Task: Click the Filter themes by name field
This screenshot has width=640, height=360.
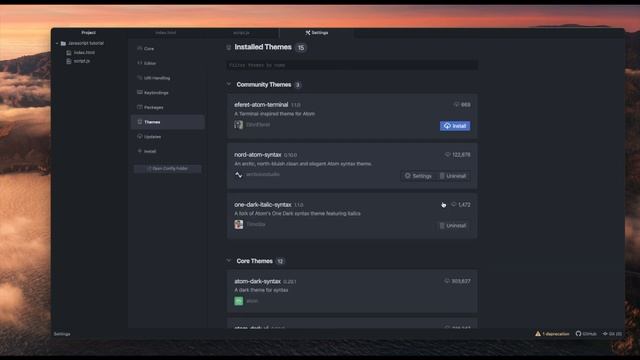Action: [x=352, y=65]
